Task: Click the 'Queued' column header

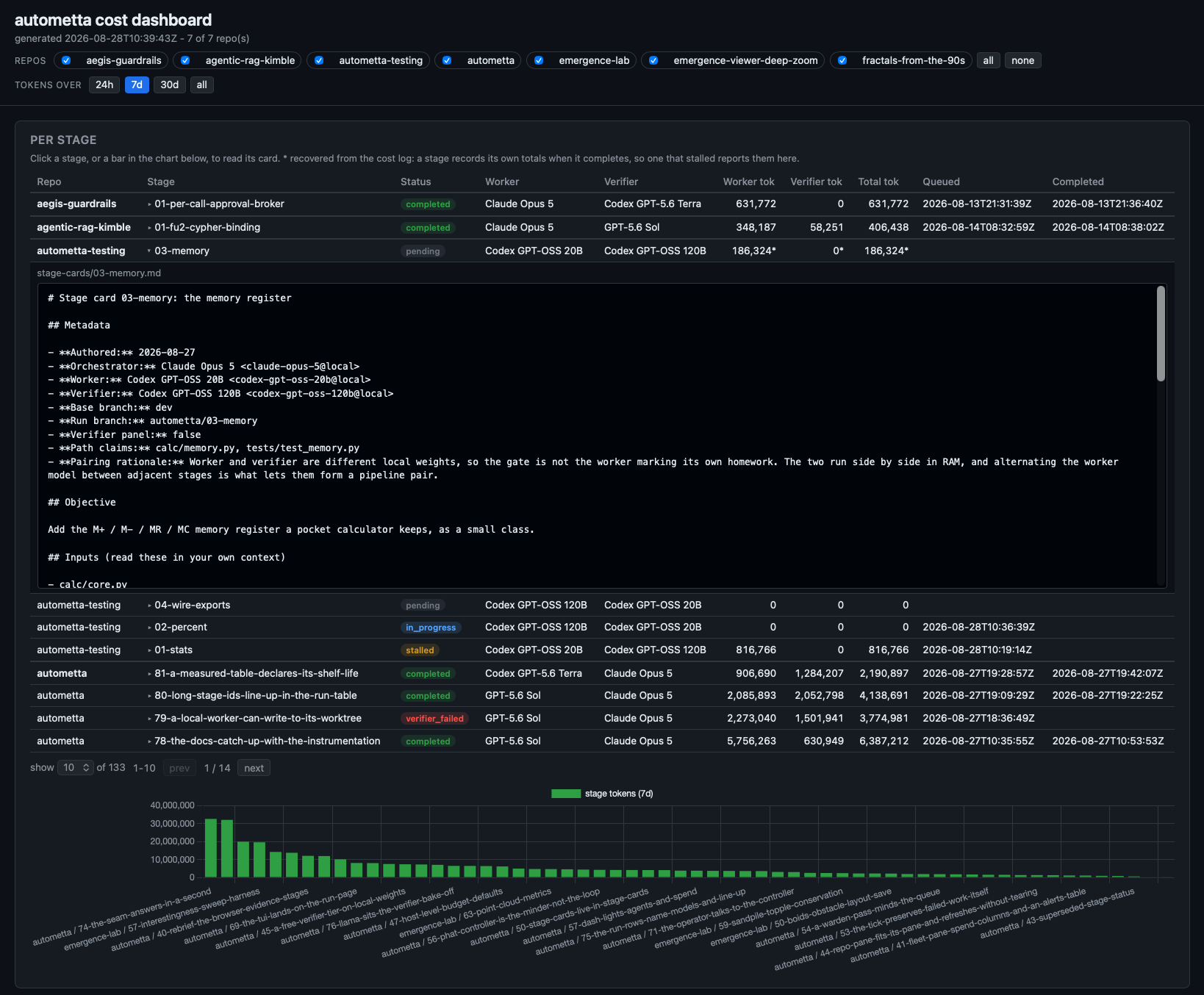Action: 941,182
